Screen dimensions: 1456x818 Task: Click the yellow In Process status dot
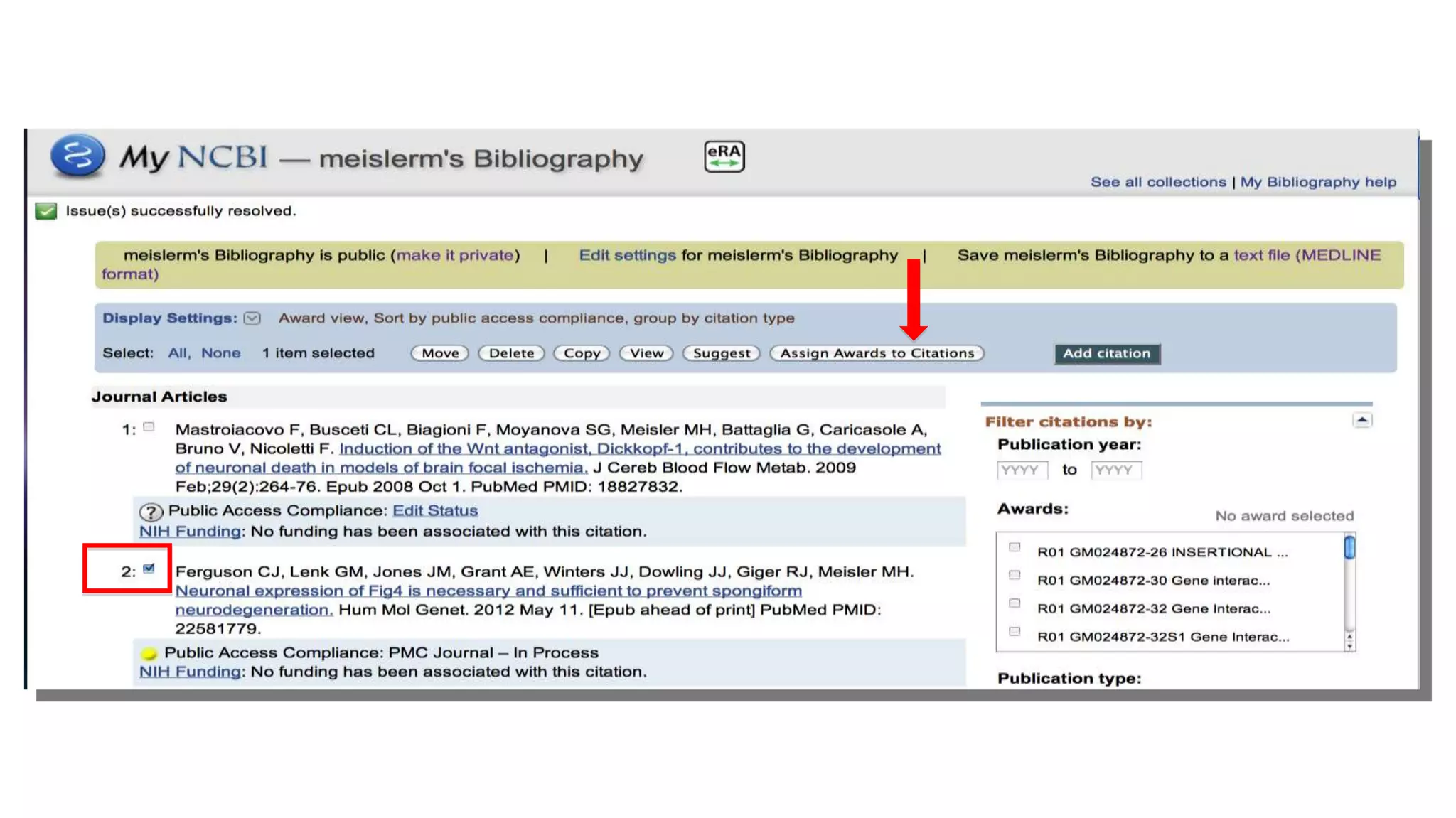coord(149,653)
